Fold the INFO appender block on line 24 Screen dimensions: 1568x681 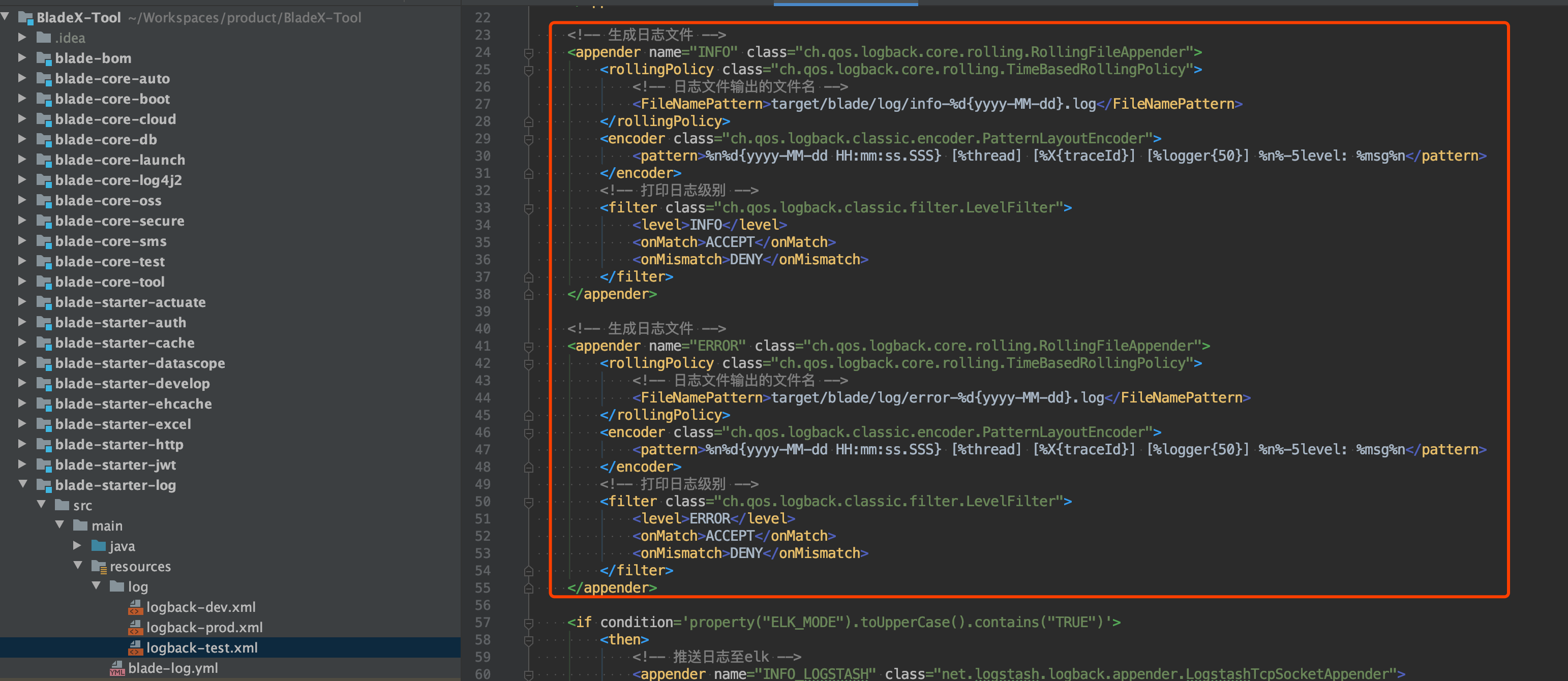click(528, 52)
